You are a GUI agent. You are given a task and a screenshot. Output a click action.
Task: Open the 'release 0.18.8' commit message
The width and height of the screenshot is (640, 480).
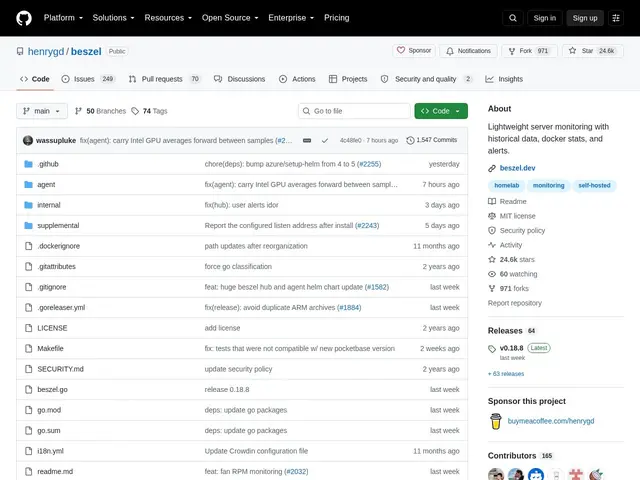coord(227,389)
